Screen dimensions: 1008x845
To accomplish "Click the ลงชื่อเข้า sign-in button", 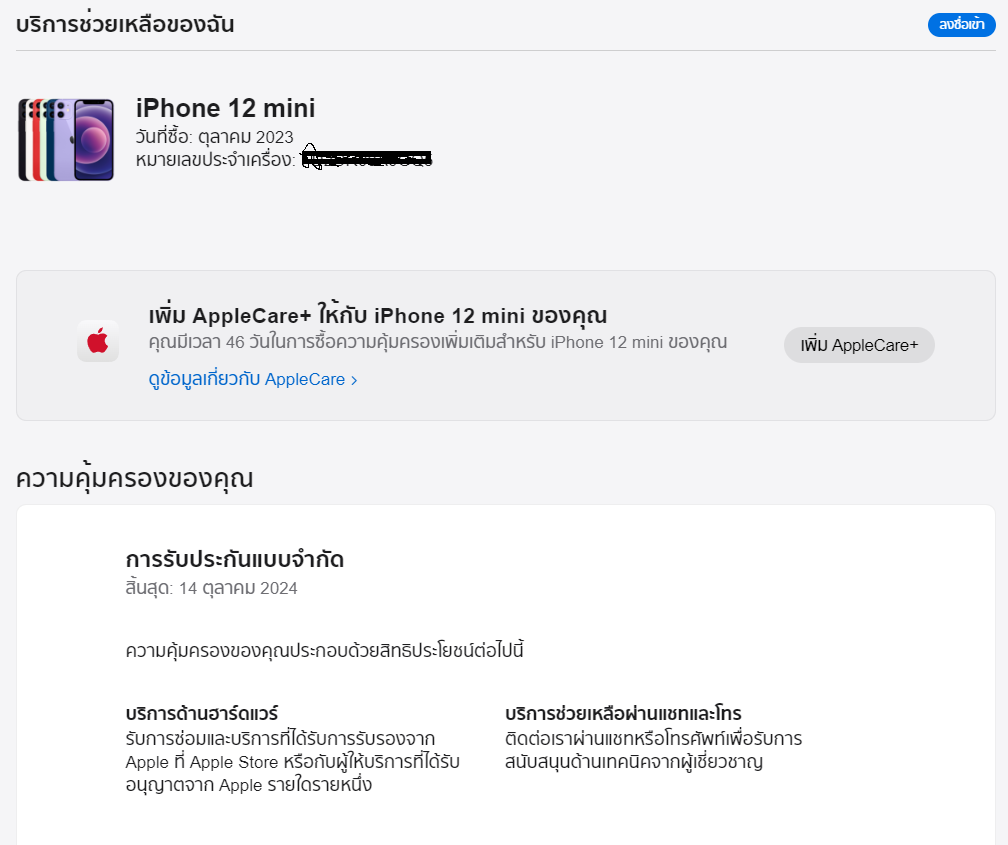I will point(961,25).
